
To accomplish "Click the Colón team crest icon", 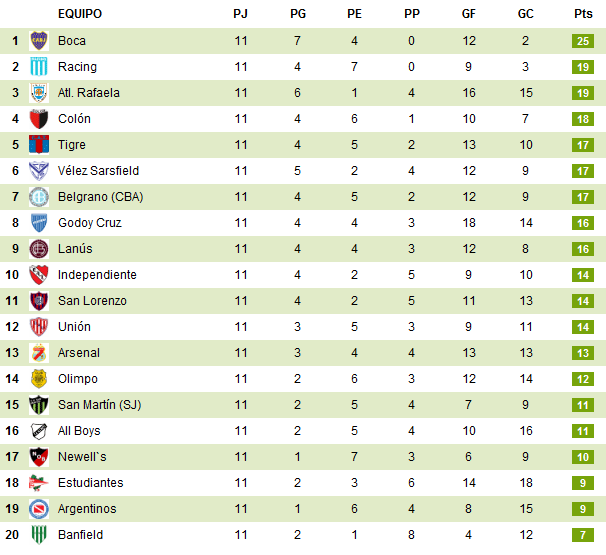I will click(x=40, y=119).
